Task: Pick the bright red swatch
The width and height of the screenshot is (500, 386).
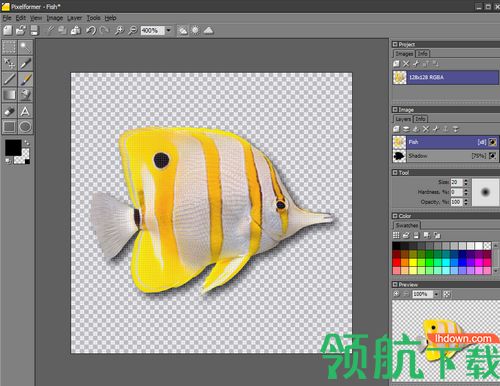Action: [396, 263]
